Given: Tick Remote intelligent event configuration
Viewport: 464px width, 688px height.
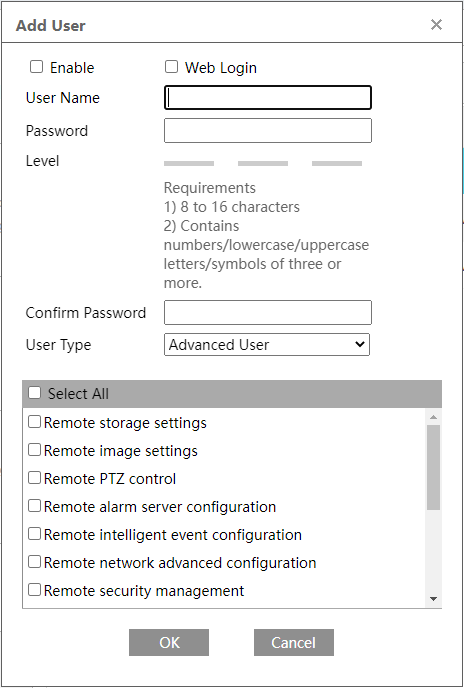Looking at the screenshot, I should point(34,534).
